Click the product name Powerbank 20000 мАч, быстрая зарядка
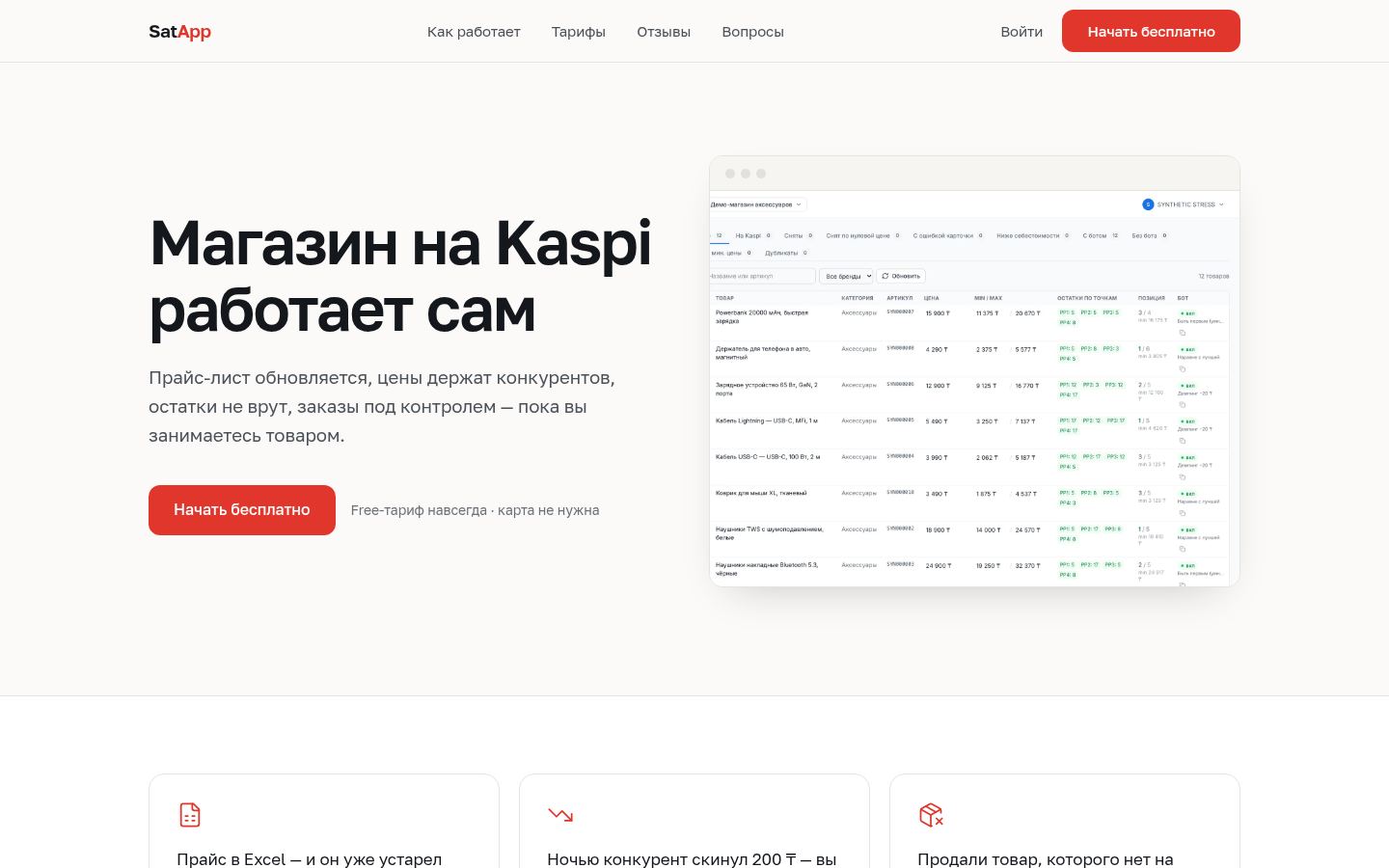This screenshot has width=1389, height=868. (x=762, y=316)
